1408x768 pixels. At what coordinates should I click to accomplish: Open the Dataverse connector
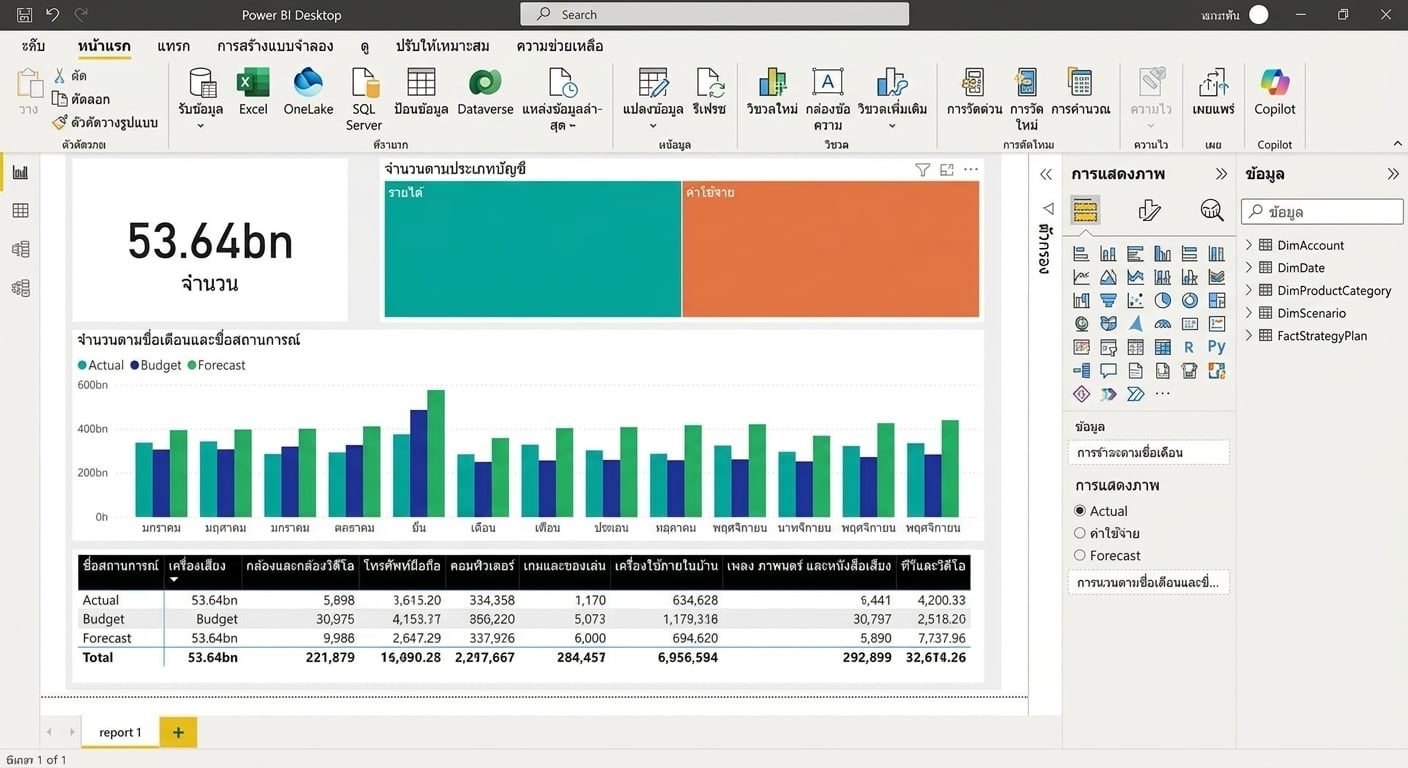click(x=485, y=92)
